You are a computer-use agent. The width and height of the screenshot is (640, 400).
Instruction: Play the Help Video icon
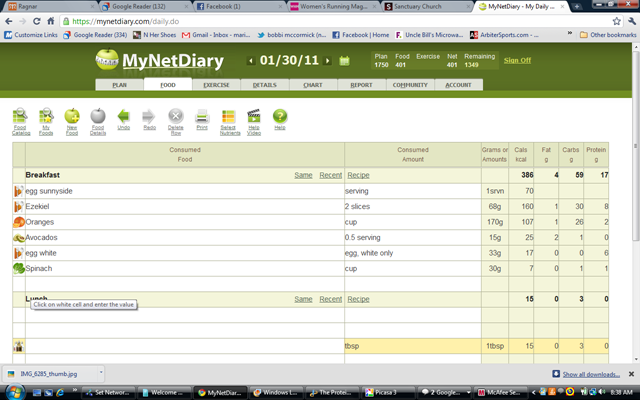point(254,121)
